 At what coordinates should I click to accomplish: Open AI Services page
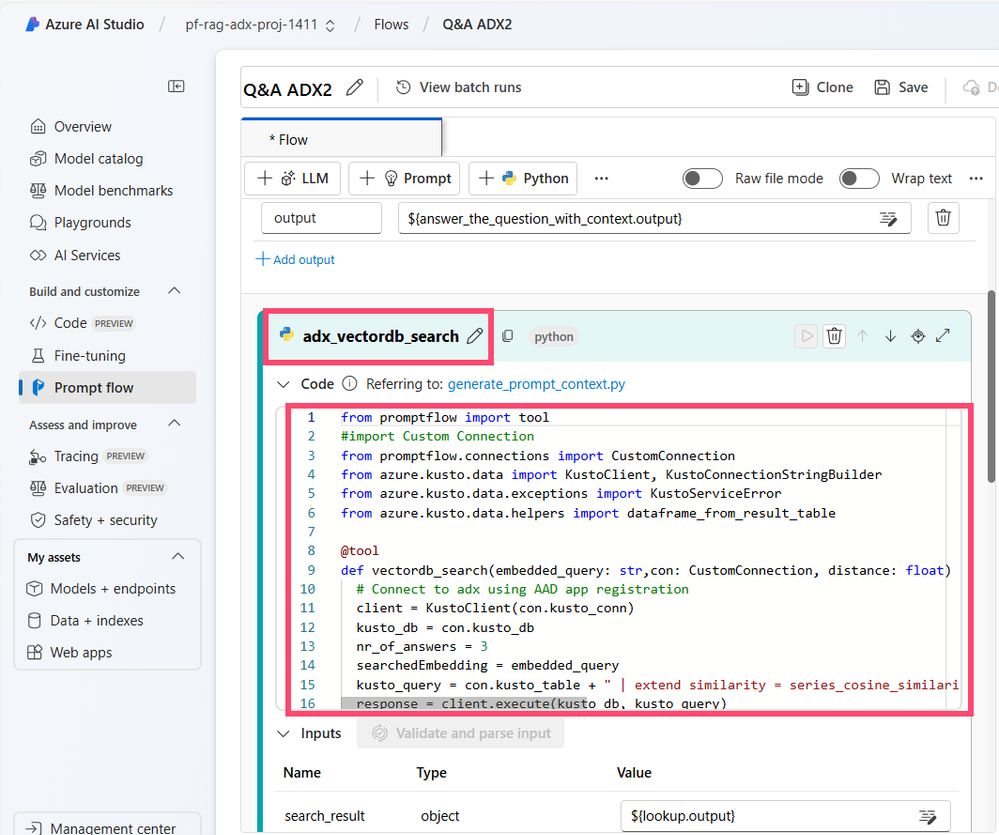coord(75,255)
